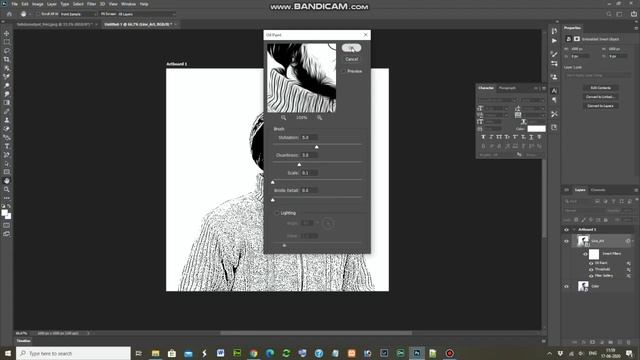
Task: Click Faux Bold in Character panel
Action: (x=483, y=137)
